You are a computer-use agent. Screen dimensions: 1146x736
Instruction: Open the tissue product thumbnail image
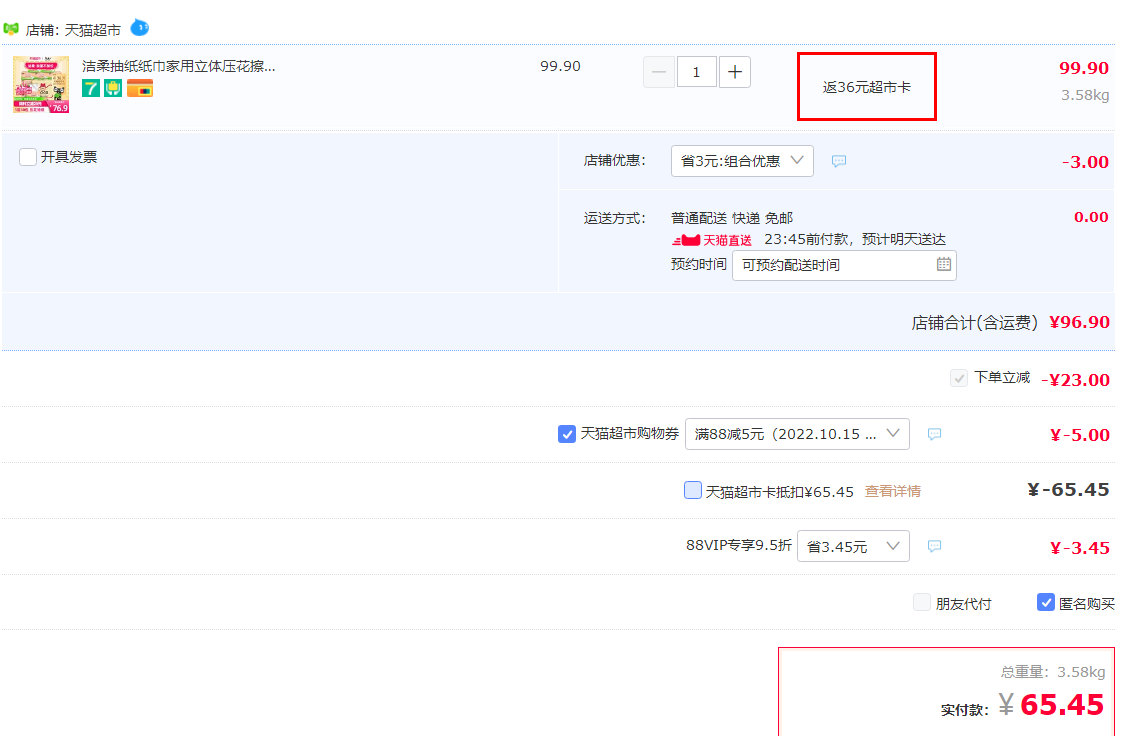41,84
